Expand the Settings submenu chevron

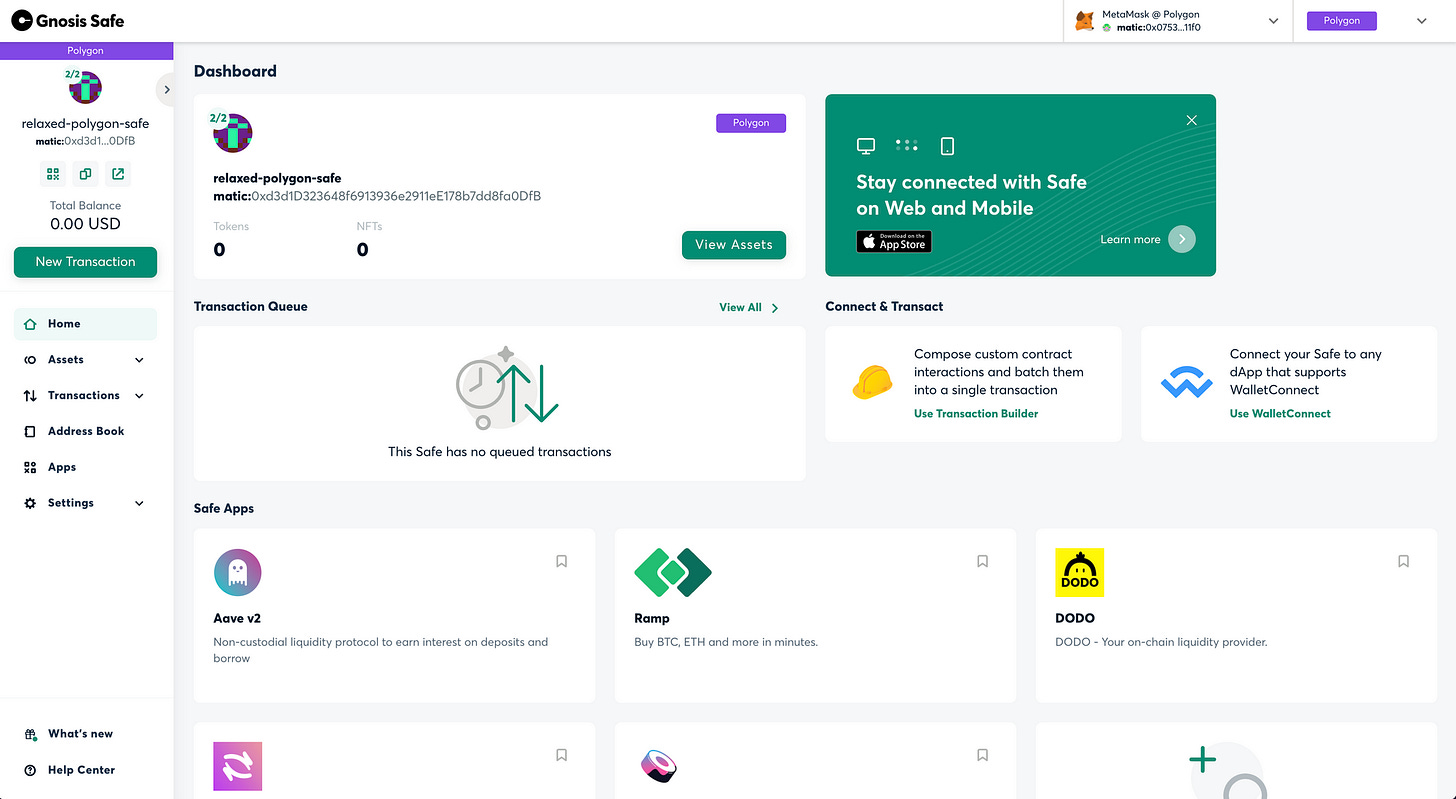point(139,503)
